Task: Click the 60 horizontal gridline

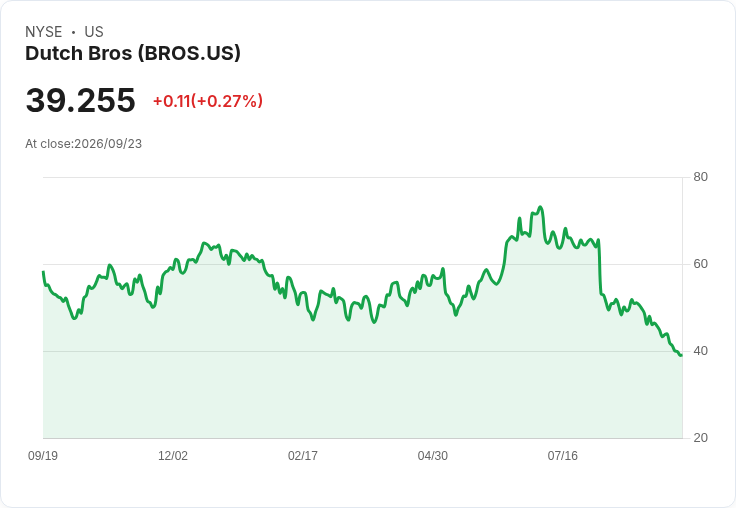Action: pos(363,264)
